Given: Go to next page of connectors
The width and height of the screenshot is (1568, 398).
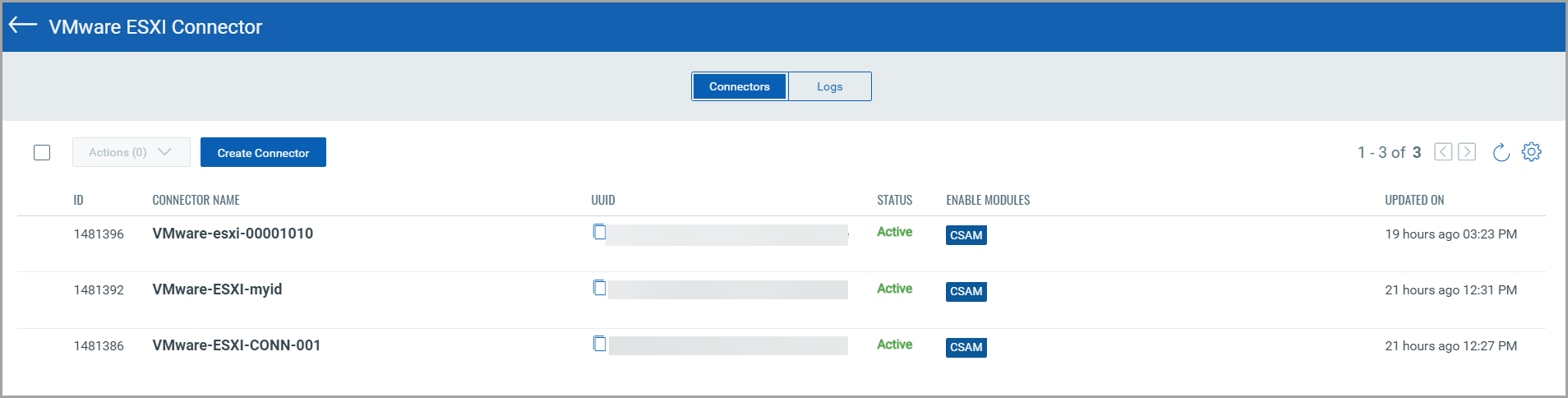Looking at the screenshot, I should coord(1467,152).
